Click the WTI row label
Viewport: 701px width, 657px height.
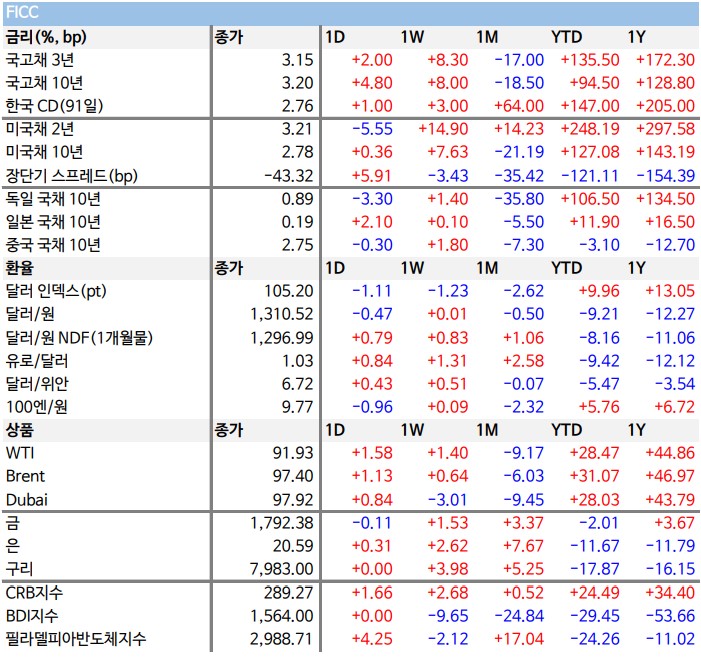20,453
